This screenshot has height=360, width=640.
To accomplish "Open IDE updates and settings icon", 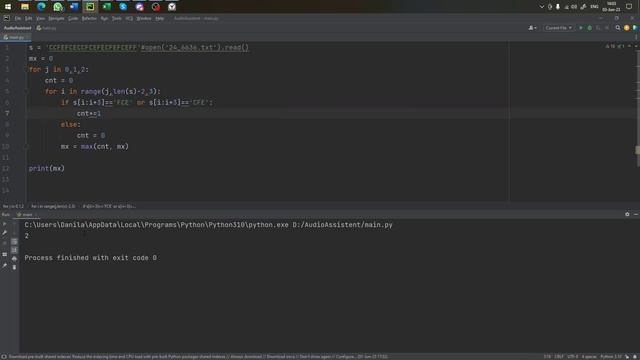I will tap(627, 28).
